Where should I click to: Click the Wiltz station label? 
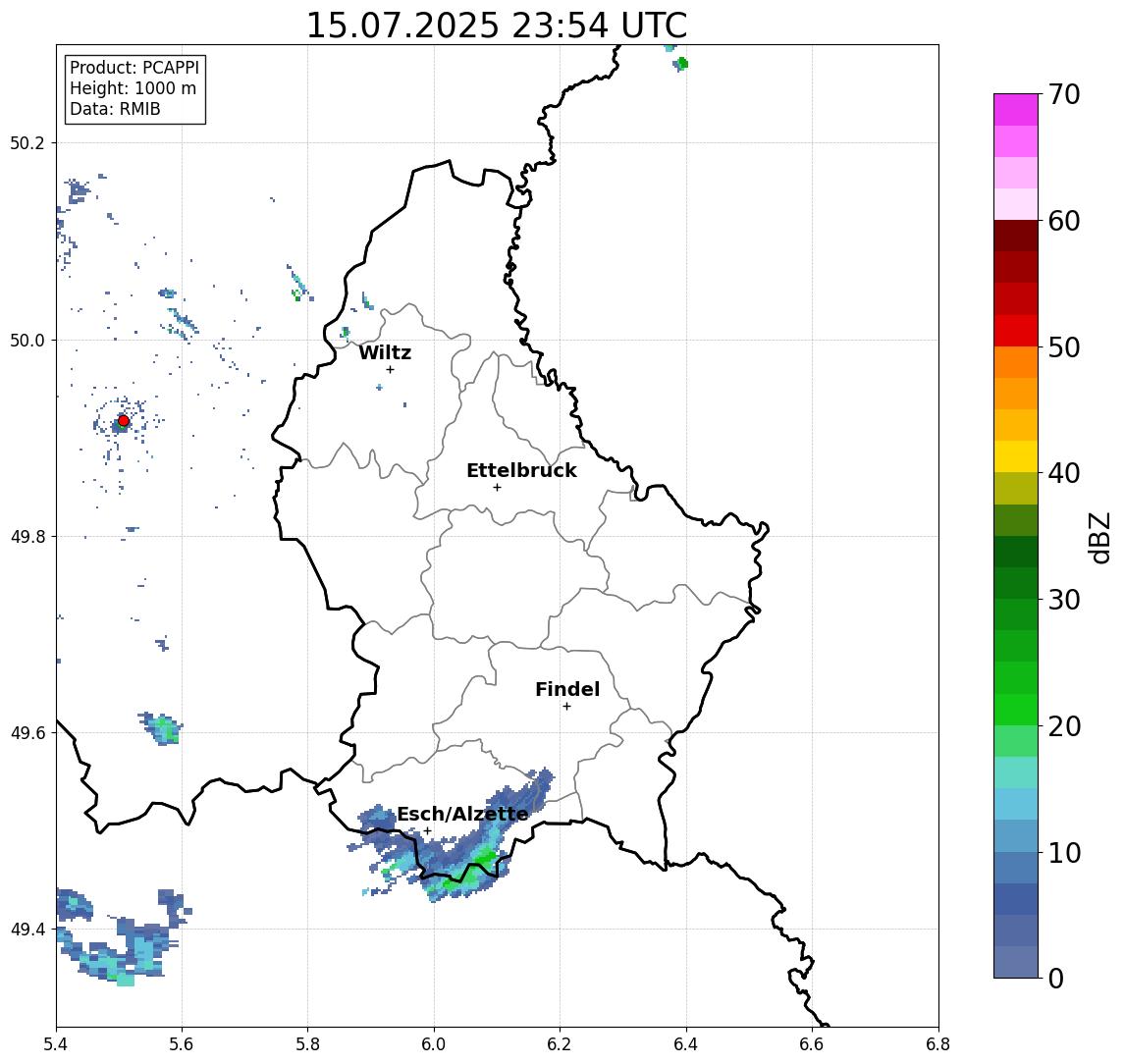point(385,352)
